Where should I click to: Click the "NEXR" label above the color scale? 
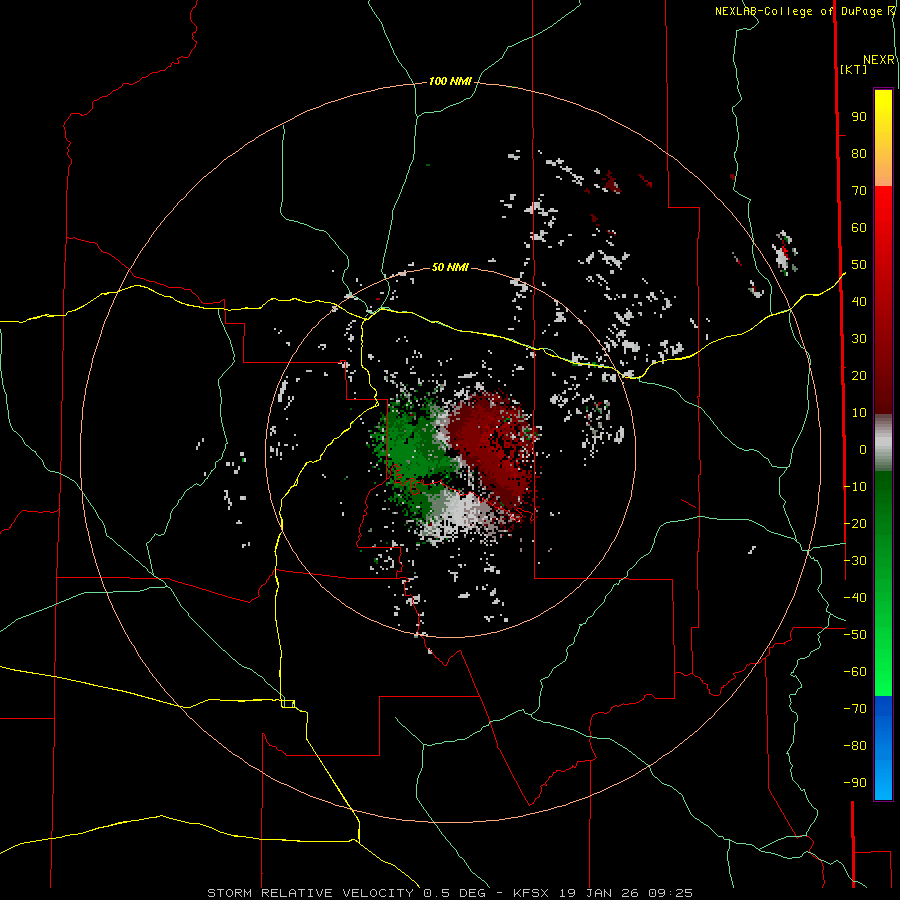tap(879, 60)
